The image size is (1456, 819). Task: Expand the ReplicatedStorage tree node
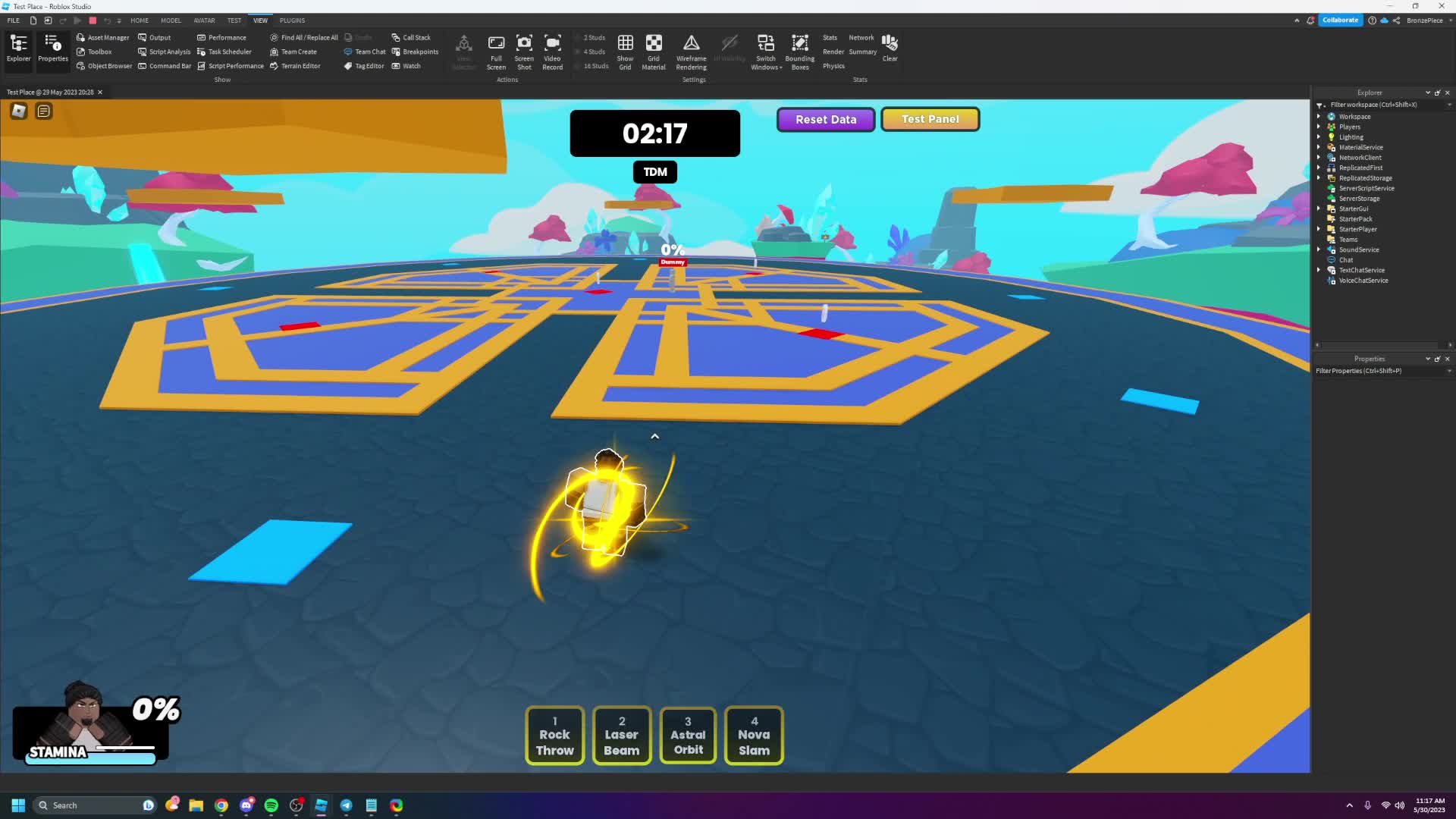(1319, 178)
